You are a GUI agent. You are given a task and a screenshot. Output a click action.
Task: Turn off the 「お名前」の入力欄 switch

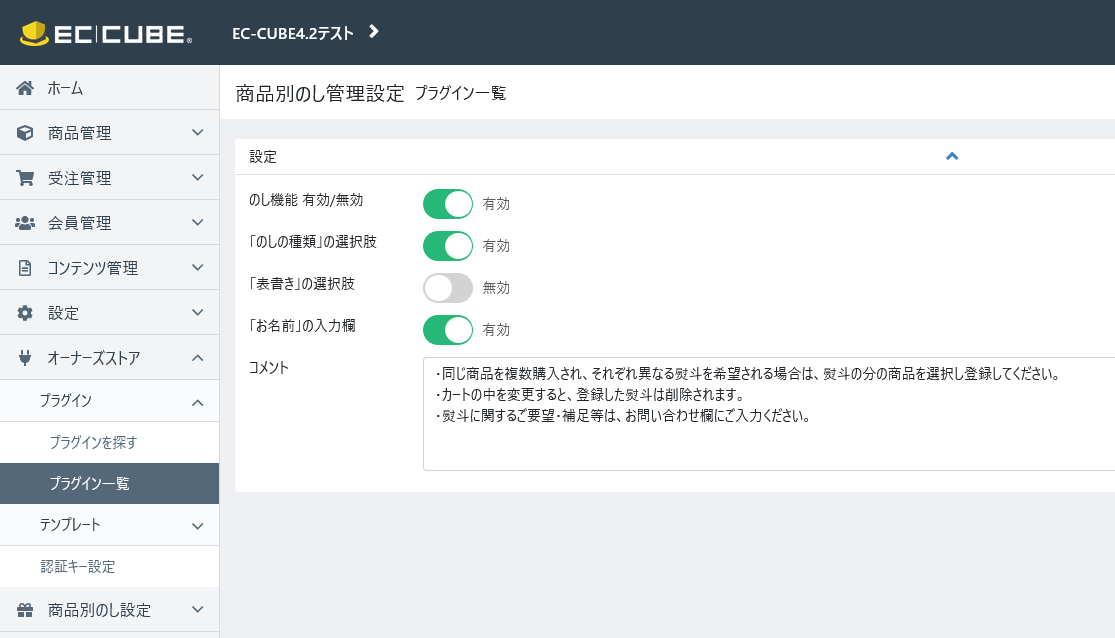coord(448,330)
